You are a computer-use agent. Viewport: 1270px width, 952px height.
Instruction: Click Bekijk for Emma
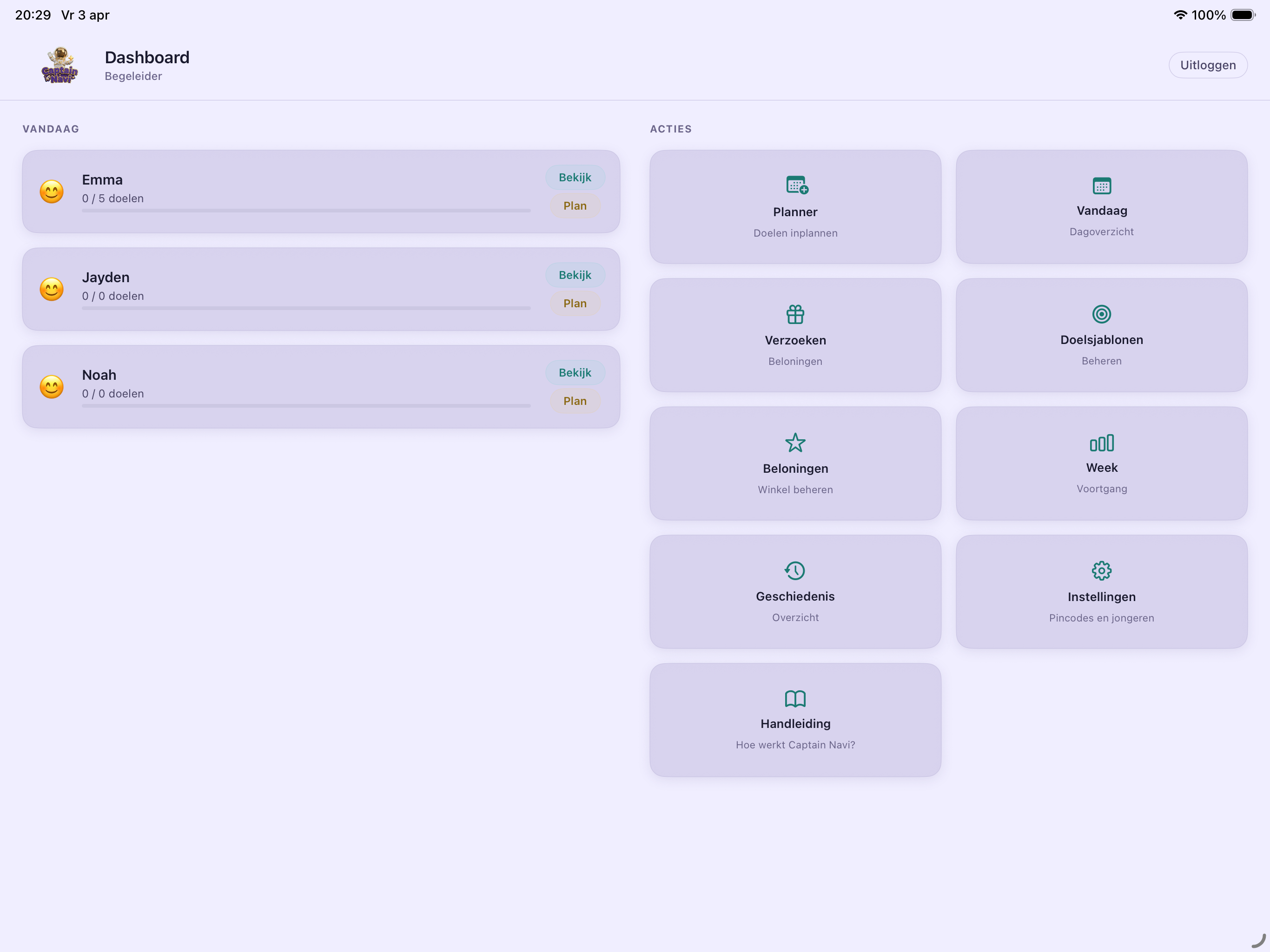point(575,178)
